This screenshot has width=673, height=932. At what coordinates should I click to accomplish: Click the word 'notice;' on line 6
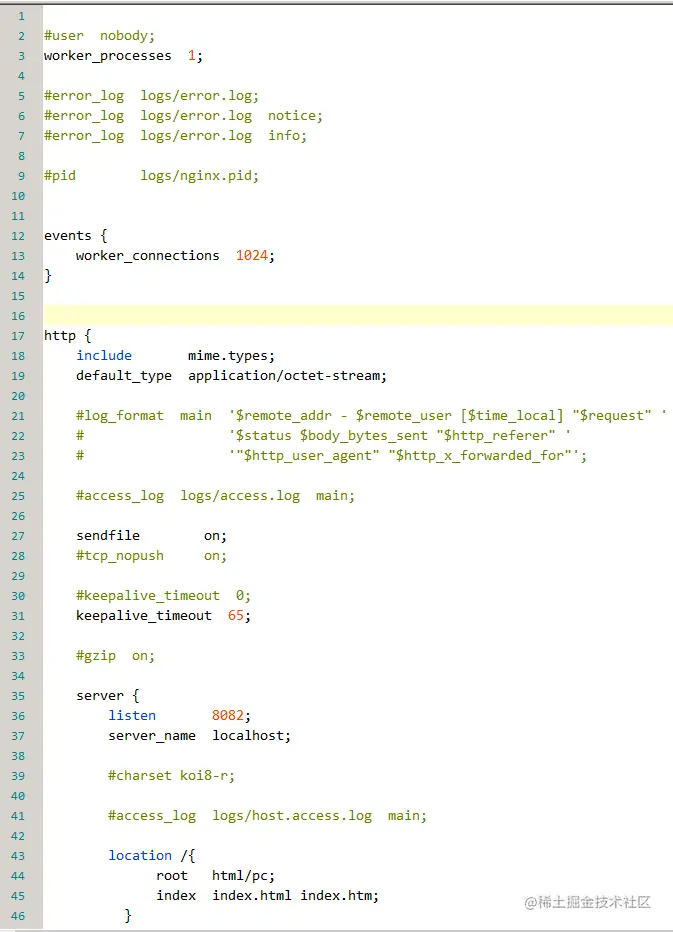(x=295, y=116)
